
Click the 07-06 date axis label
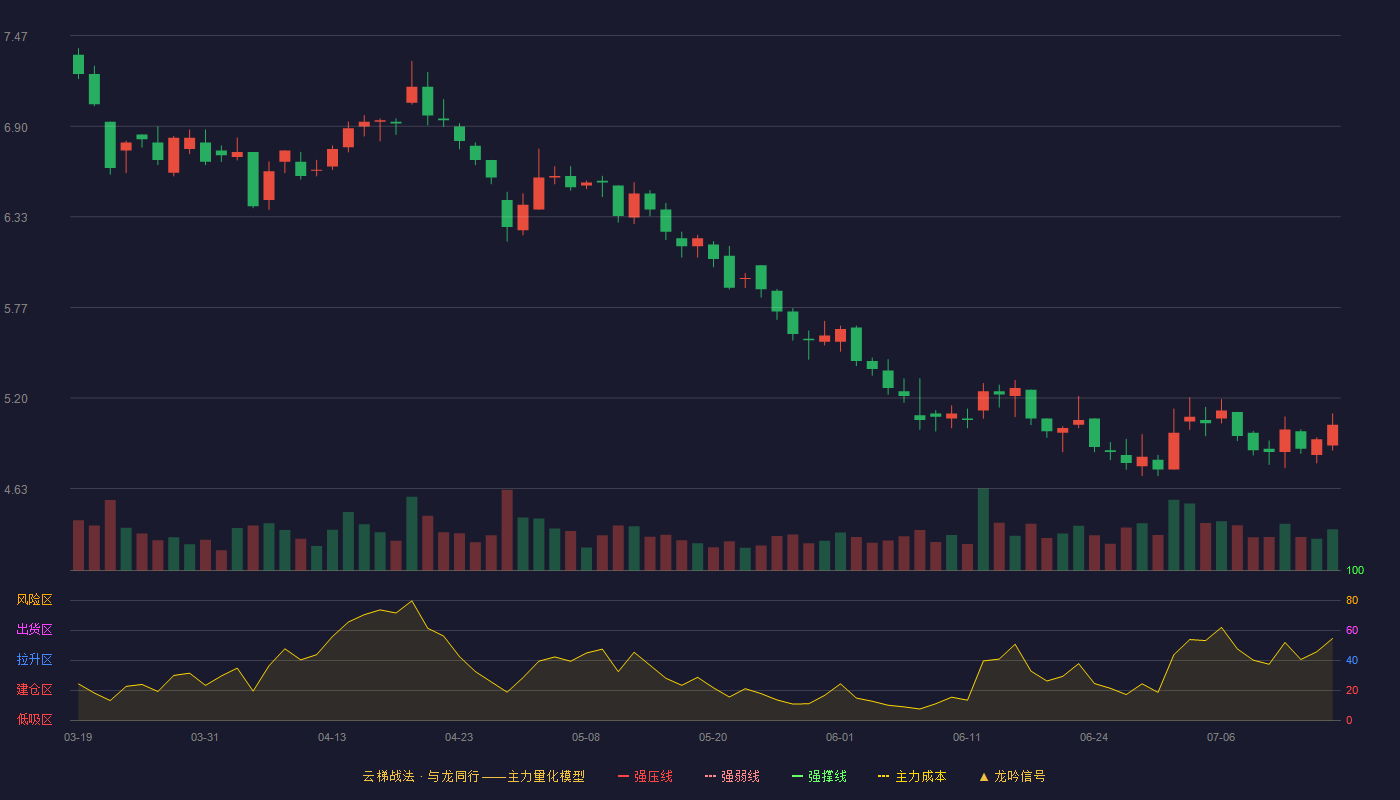coord(1221,737)
